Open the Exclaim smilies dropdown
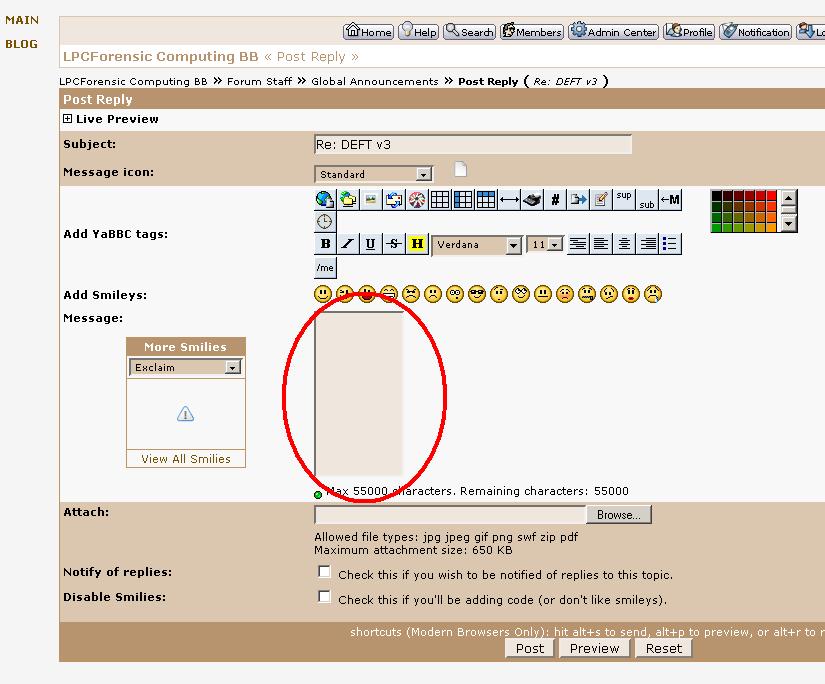 click(233, 368)
